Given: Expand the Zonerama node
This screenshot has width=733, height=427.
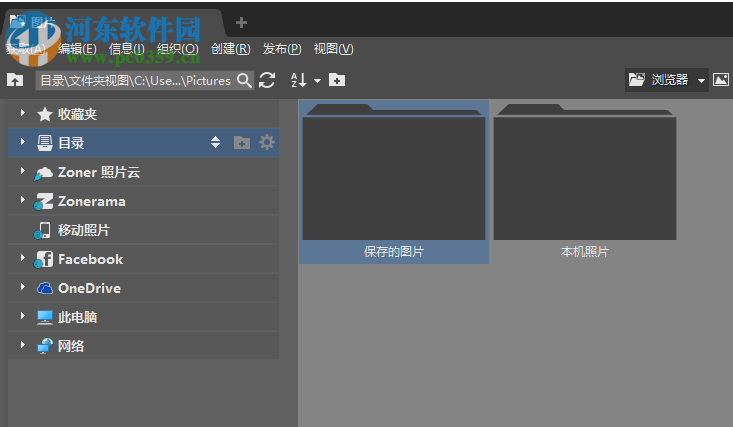Looking at the screenshot, I should 22,200.
